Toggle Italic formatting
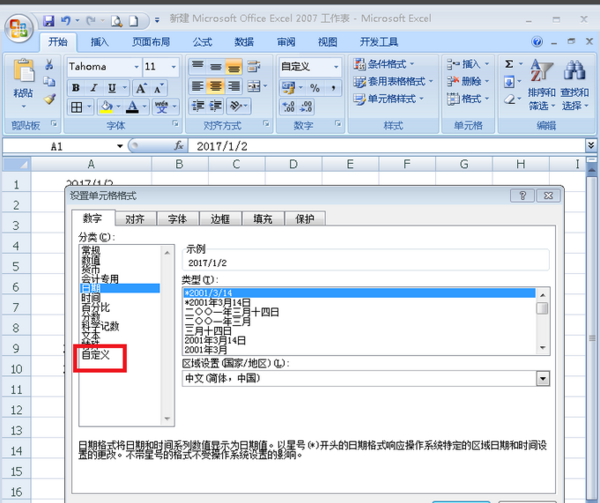 tap(94, 88)
